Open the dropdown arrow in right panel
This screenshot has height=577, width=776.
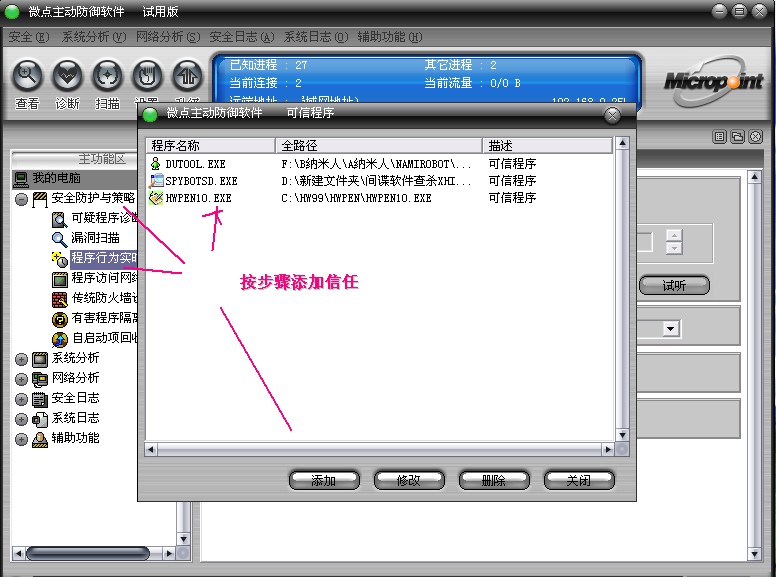tap(671, 329)
